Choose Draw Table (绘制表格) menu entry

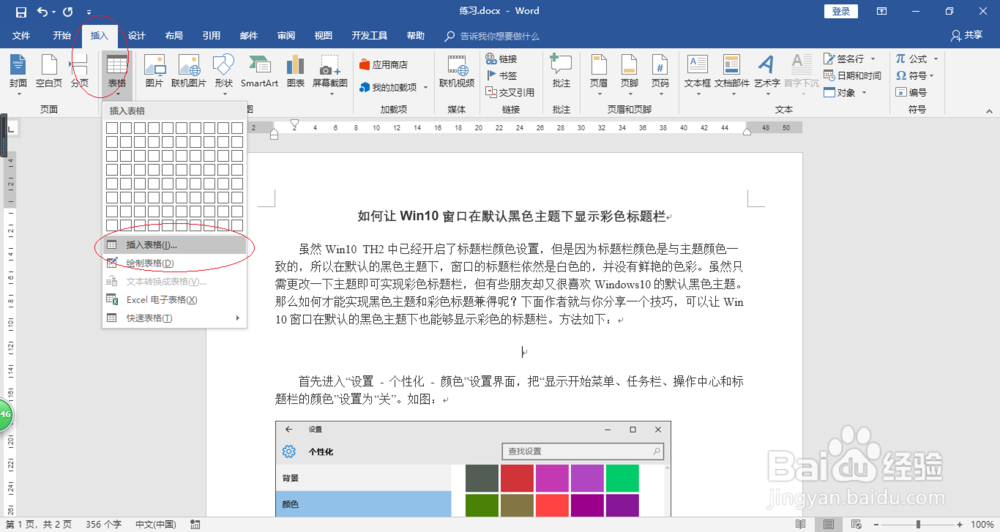[175, 263]
